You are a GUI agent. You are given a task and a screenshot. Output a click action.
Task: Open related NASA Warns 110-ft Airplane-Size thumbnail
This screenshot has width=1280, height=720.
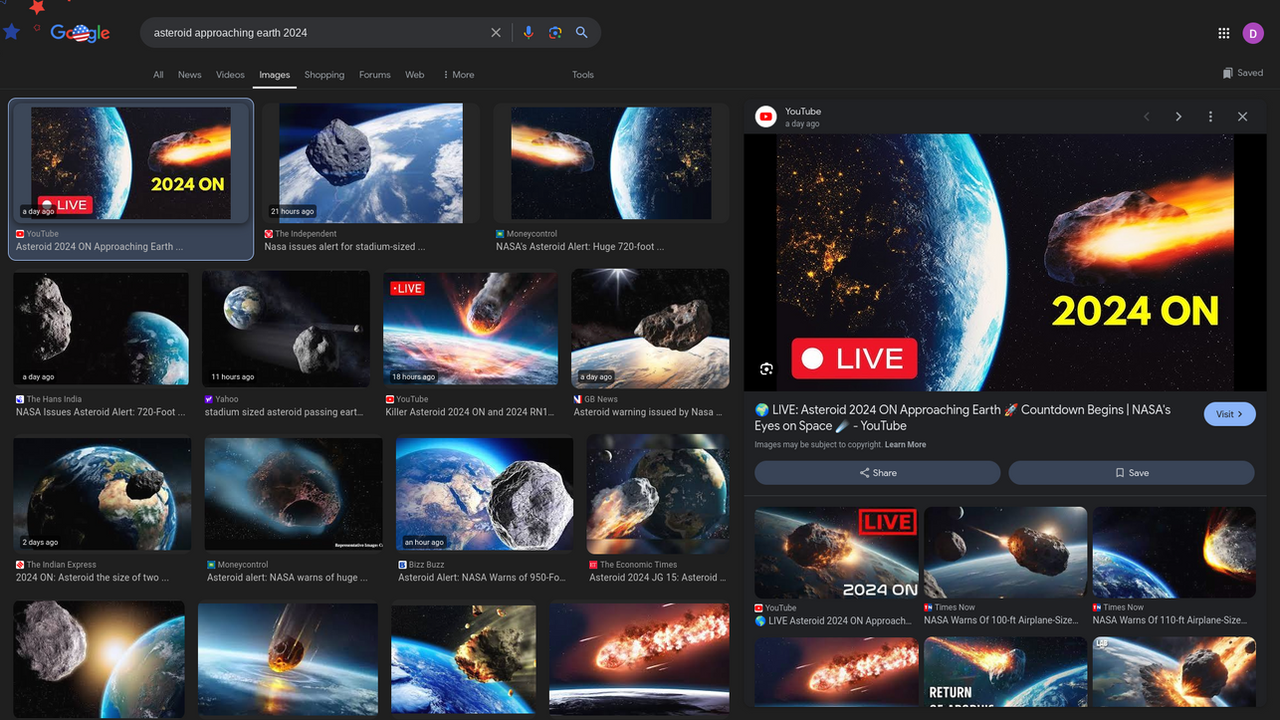1174,553
